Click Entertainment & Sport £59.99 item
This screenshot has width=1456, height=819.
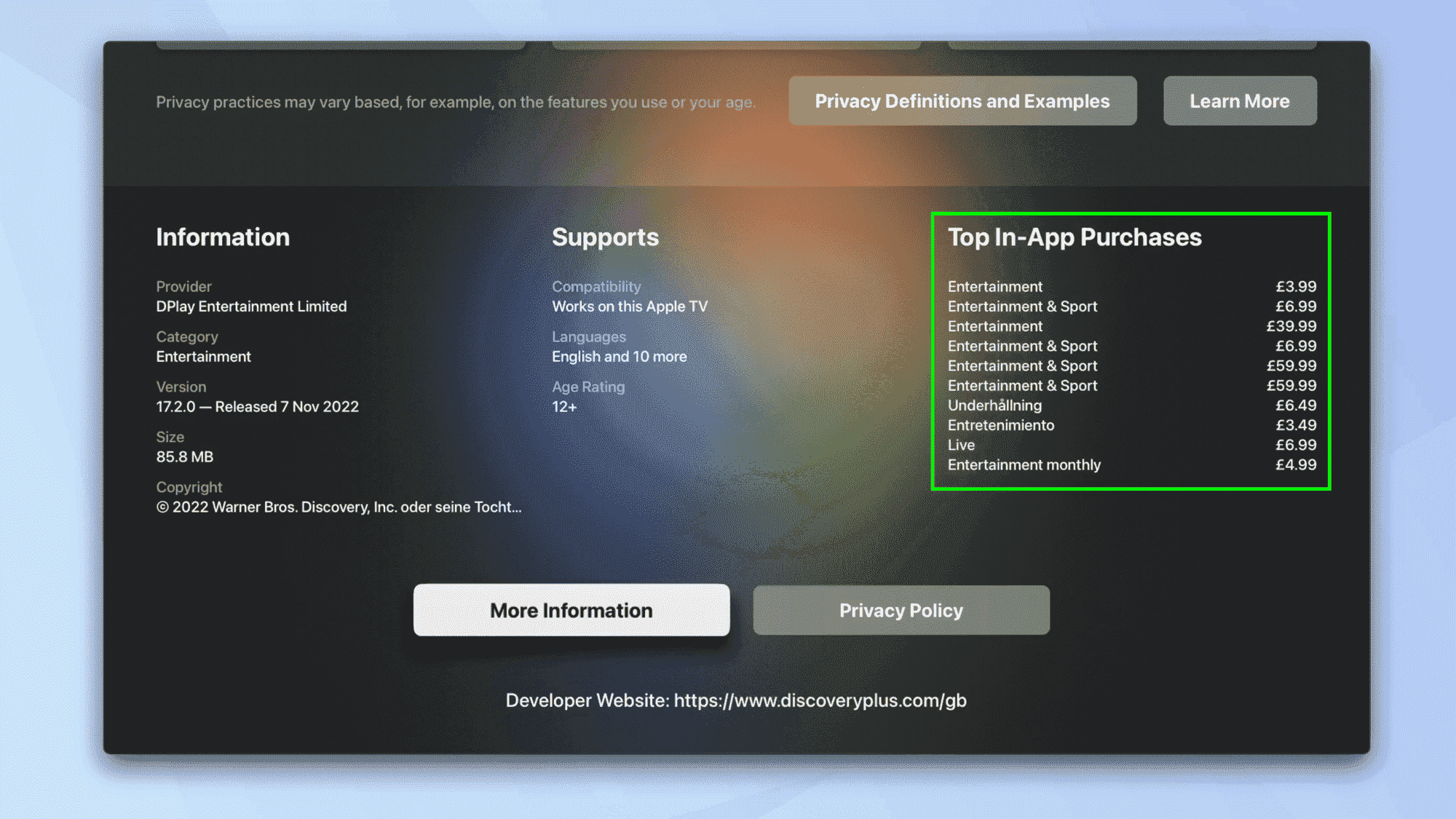(1130, 365)
